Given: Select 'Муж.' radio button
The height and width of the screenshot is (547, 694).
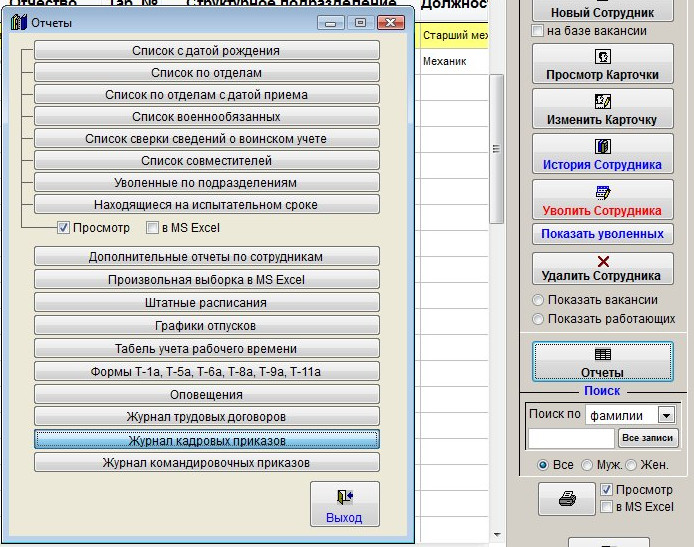Looking at the screenshot, I should tap(587, 465).
